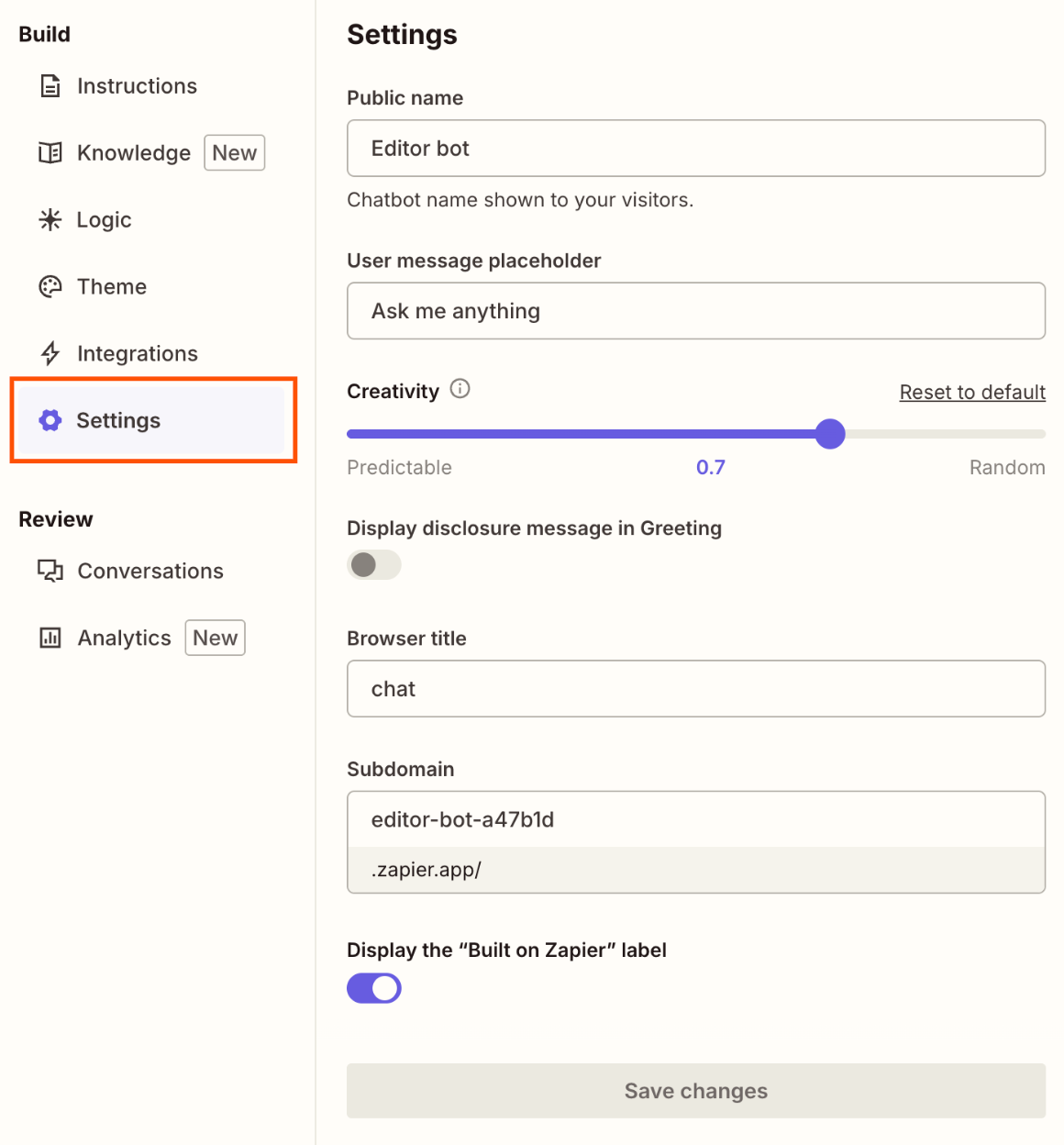Edit the Subdomain text field
This screenshot has height=1145, width=1064.
pos(696,819)
